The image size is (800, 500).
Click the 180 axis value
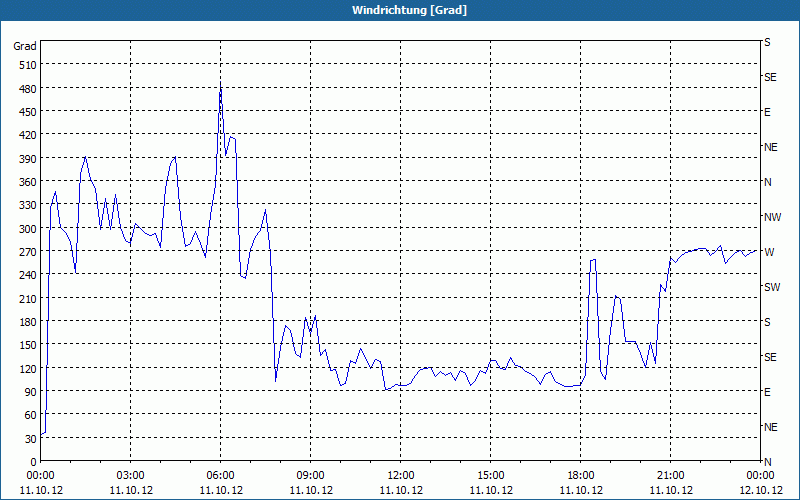point(28,321)
